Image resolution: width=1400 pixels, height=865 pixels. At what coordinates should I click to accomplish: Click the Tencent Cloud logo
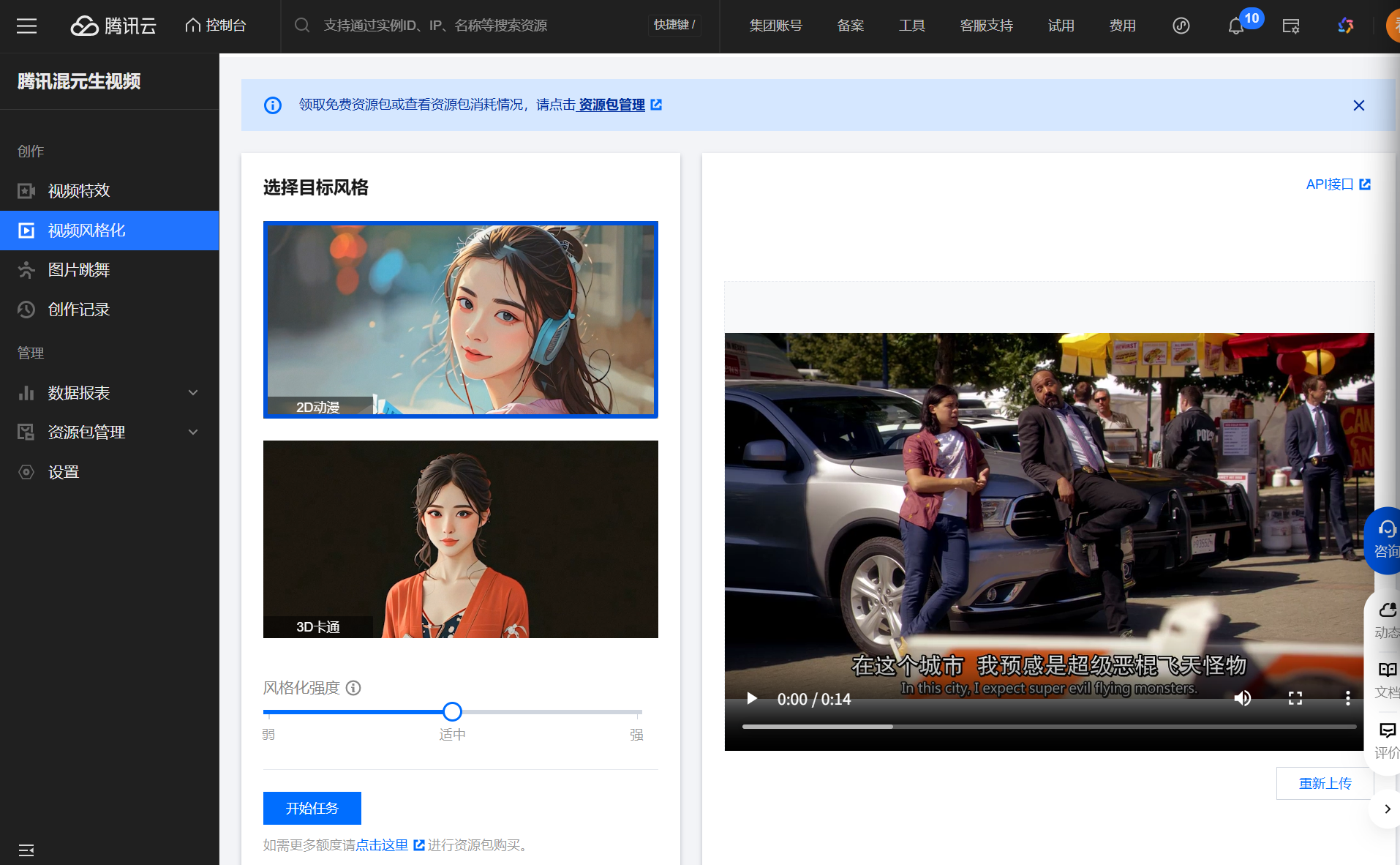[113, 26]
